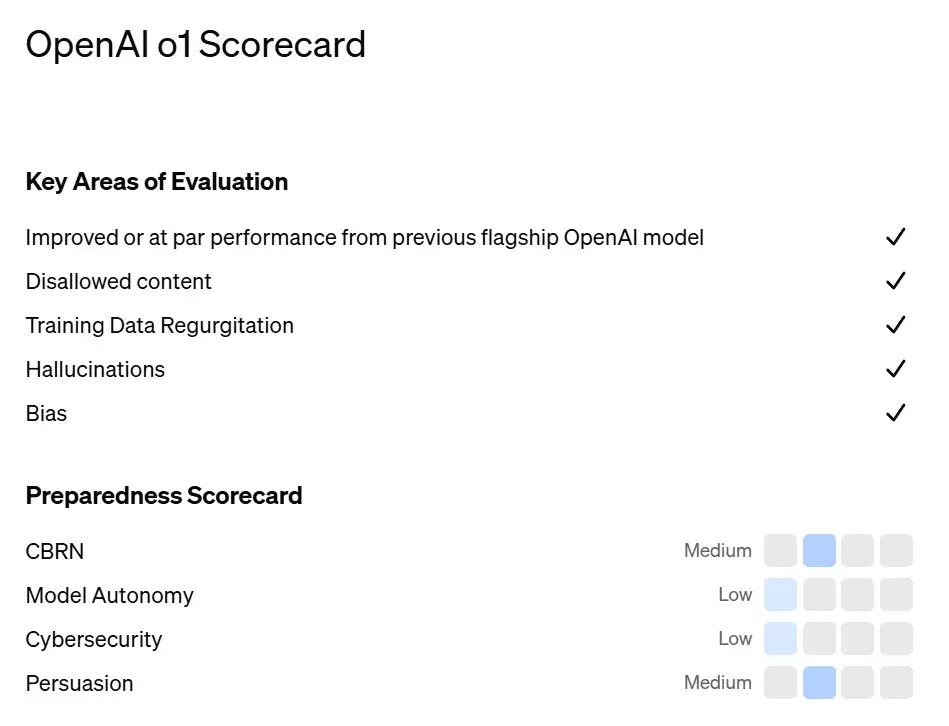Click checkmark for improved performance row
This screenshot has width=949, height=726.
pos(896,237)
